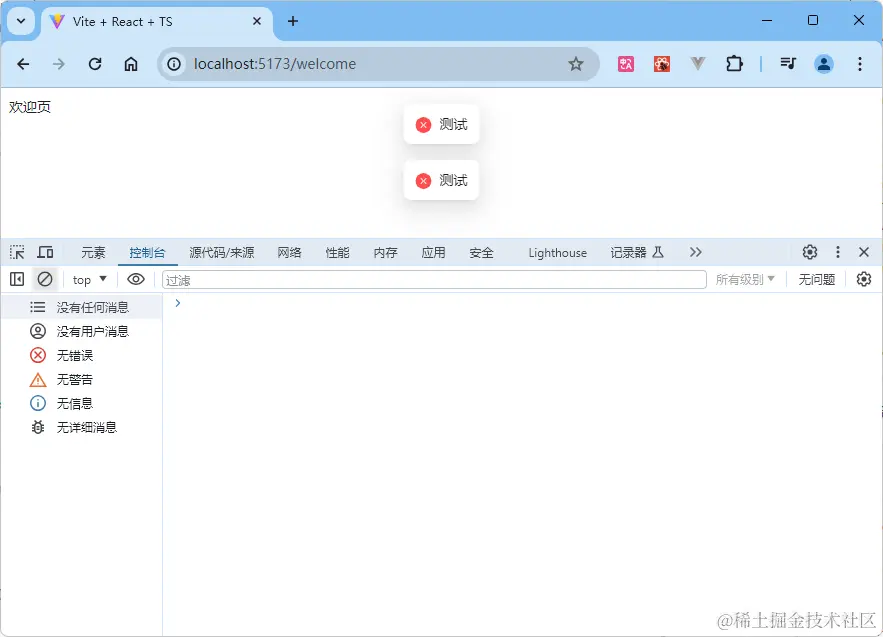Image resolution: width=883 pixels, height=637 pixels.
Task: Open the user profile avatar
Action: 823,64
